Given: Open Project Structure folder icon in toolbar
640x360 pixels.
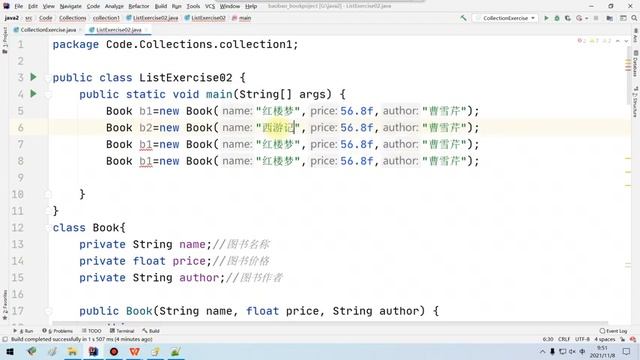Looking at the screenshot, I should pyautogui.click(x=609, y=18).
